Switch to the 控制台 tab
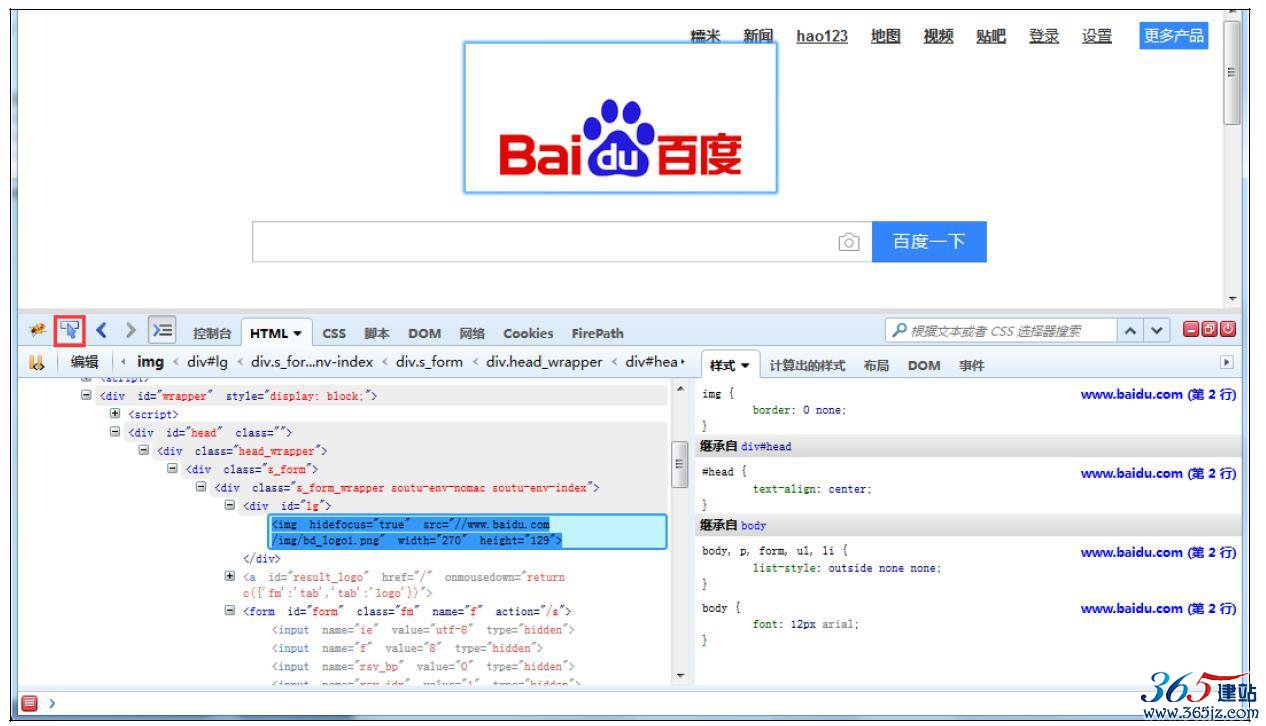Screen dimensions: 1266x726 212,333
